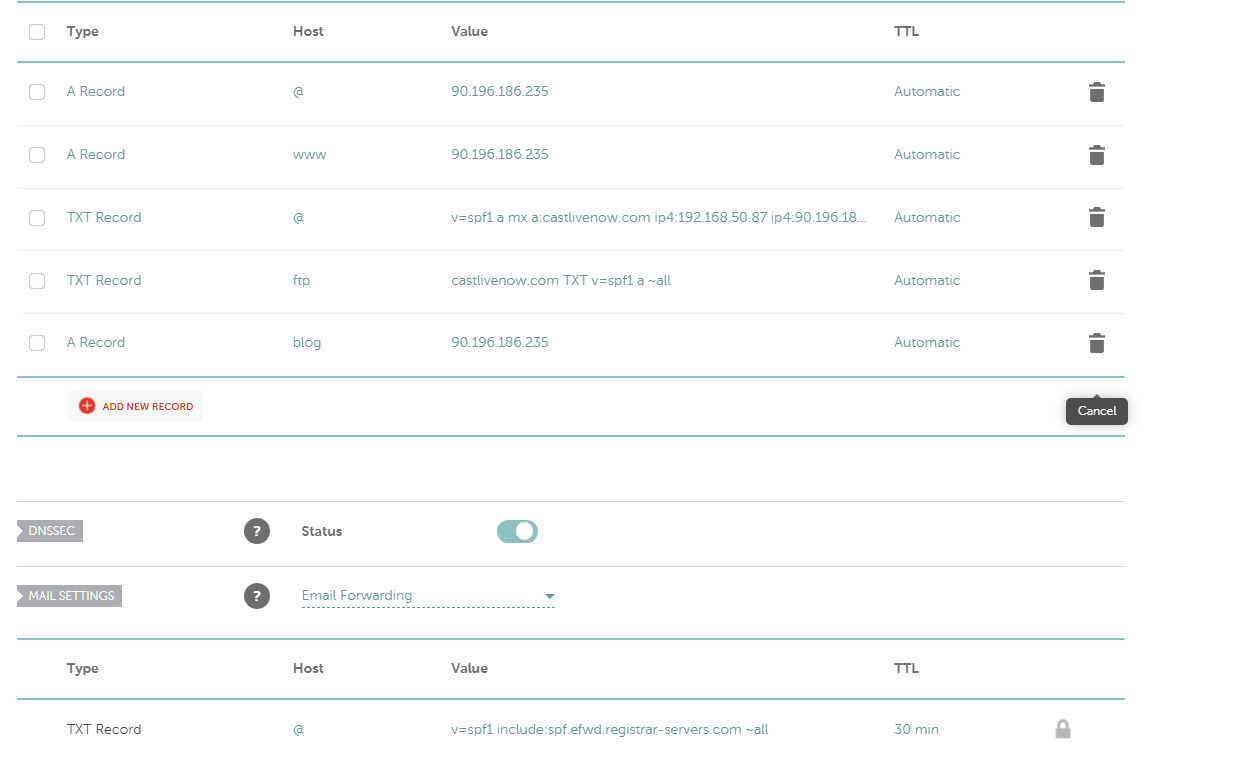Delete the www A Record
The width and height of the screenshot is (1234, 766).
(1097, 155)
